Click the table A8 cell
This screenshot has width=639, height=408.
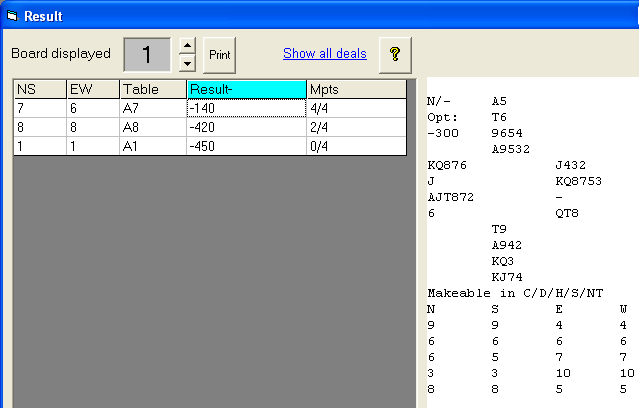pos(153,127)
